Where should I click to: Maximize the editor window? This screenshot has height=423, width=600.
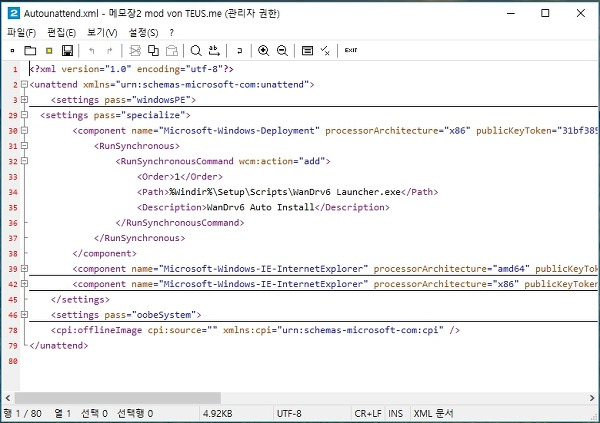click(545, 13)
